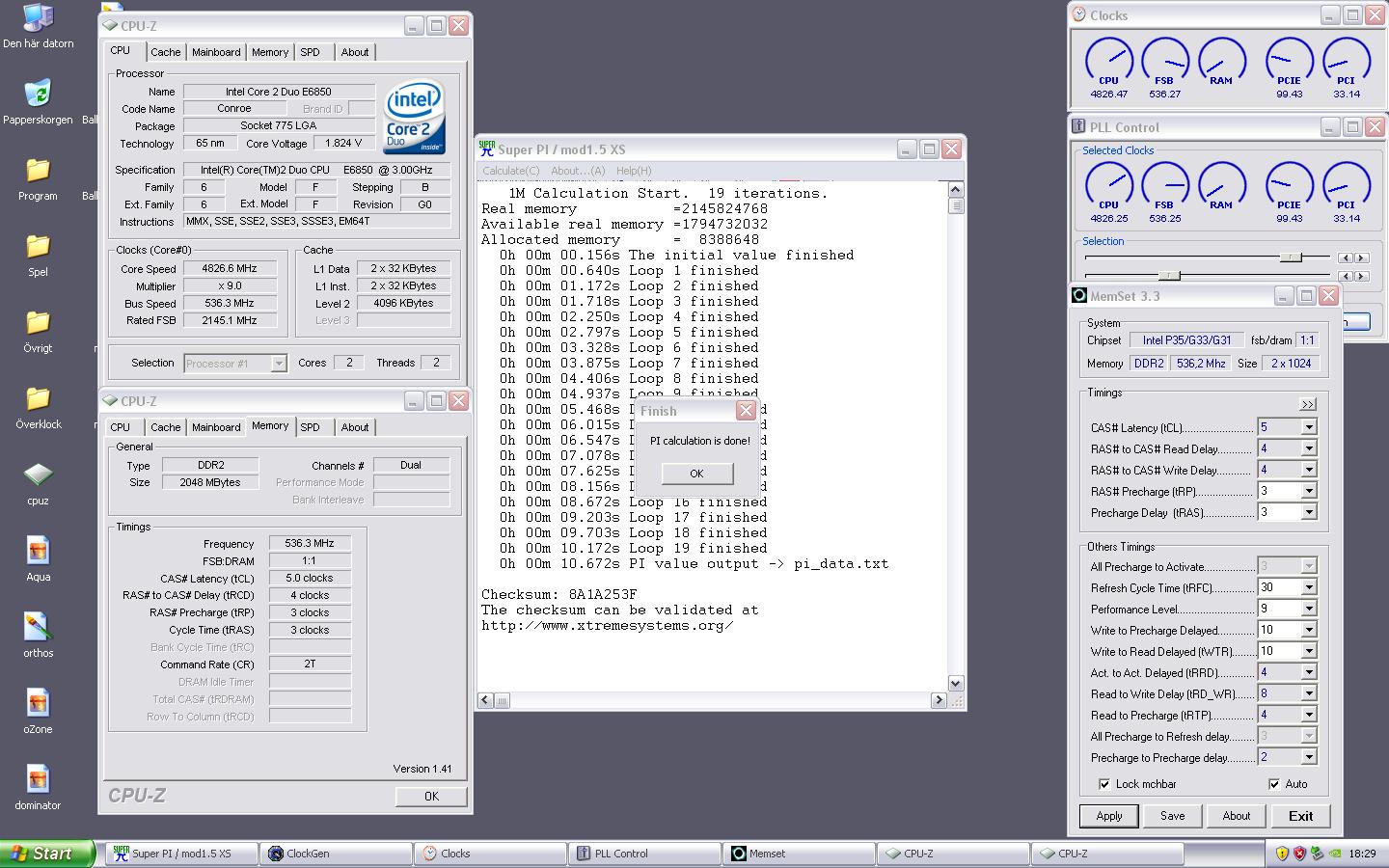This screenshot has width=1389, height=868.
Task: Open the About...(A) menu in Super PI
Action: (578, 171)
